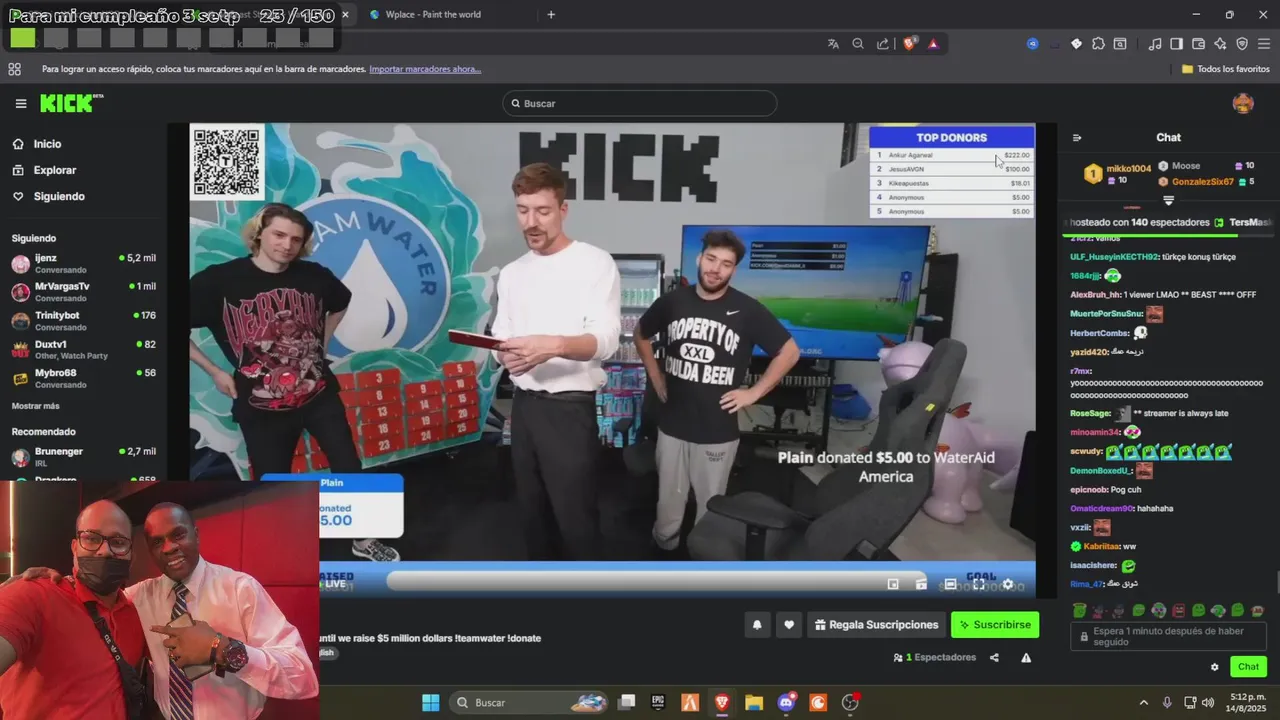Click the chat panel scrollbar
Viewport: 1280px width, 720px height.
(1276, 582)
